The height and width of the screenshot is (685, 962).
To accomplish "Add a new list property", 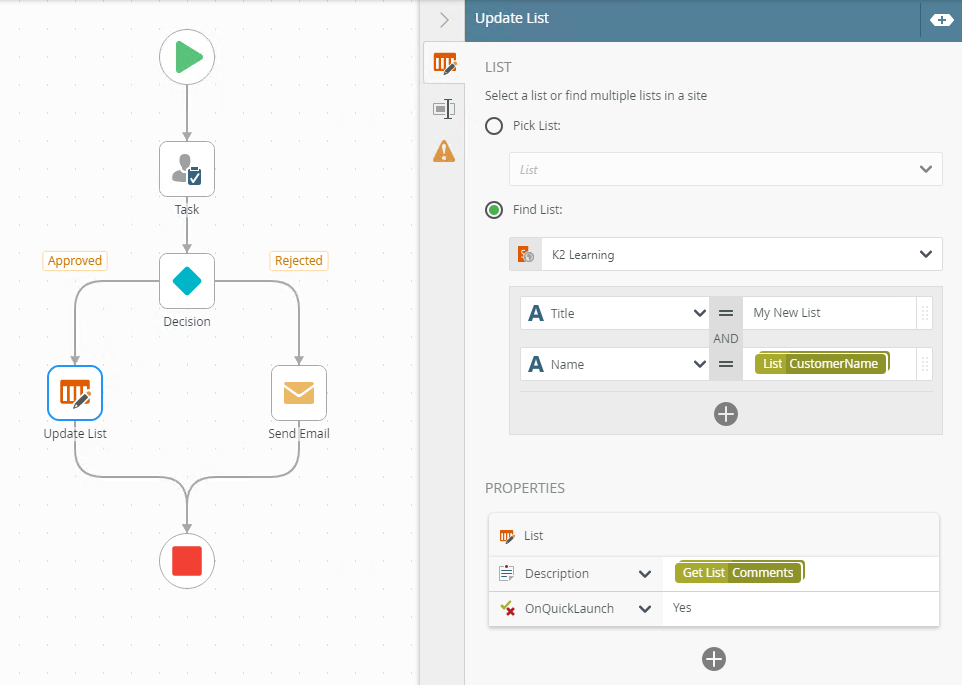I will (x=714, y=659).
